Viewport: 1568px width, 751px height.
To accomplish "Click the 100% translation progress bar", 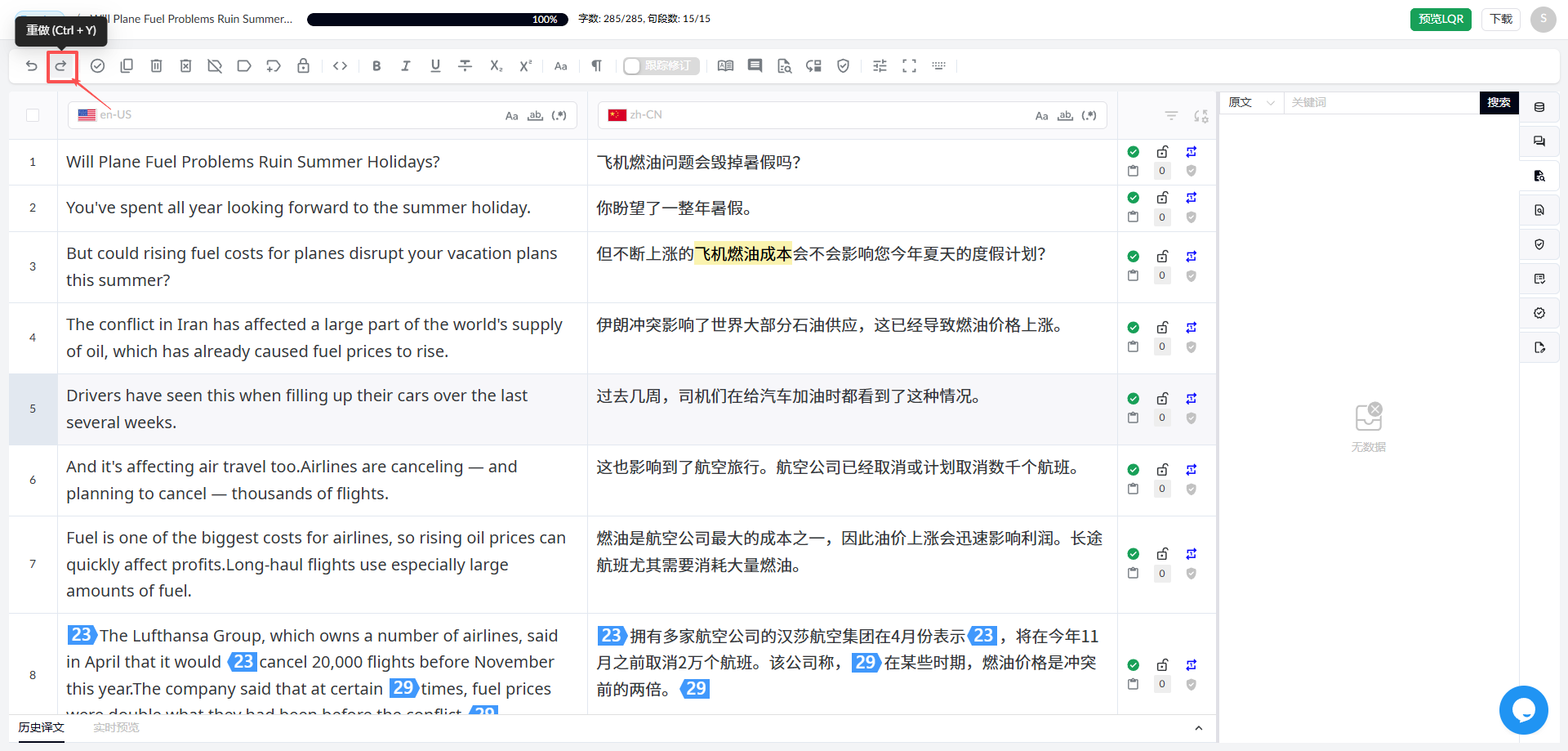I will [438, 19].
